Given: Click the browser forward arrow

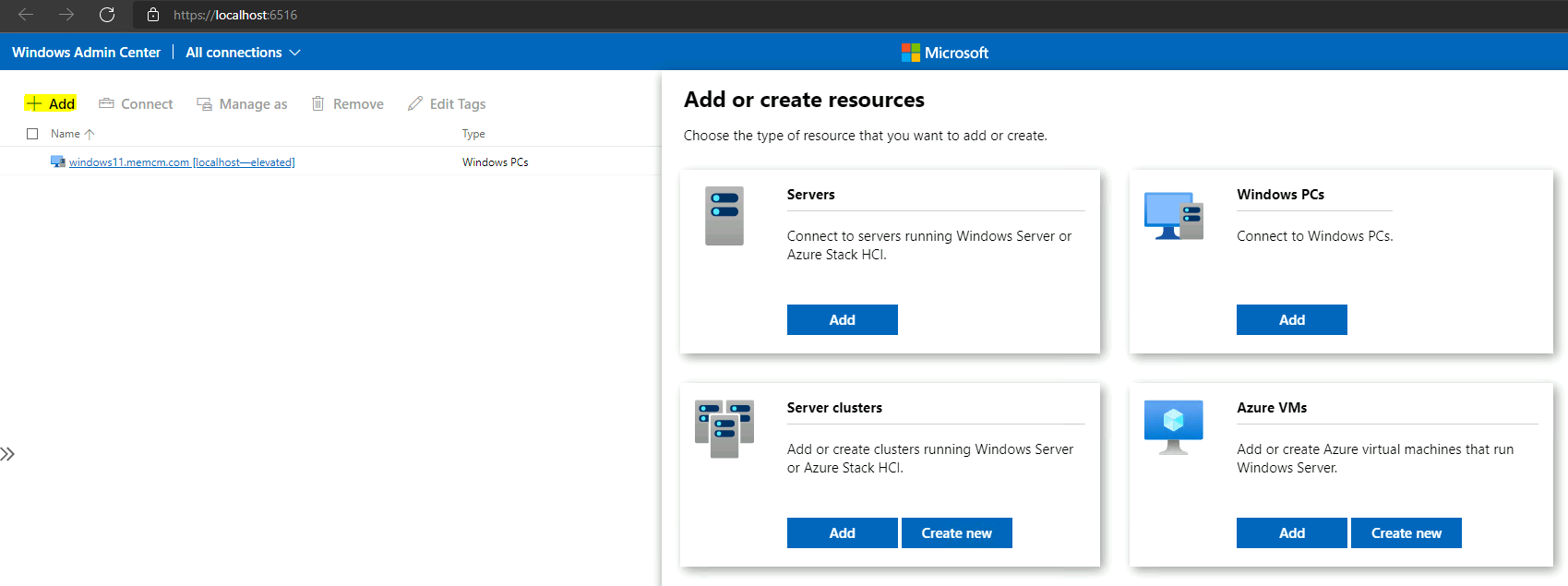Looking at the screenshot, I should coord(66,15).
